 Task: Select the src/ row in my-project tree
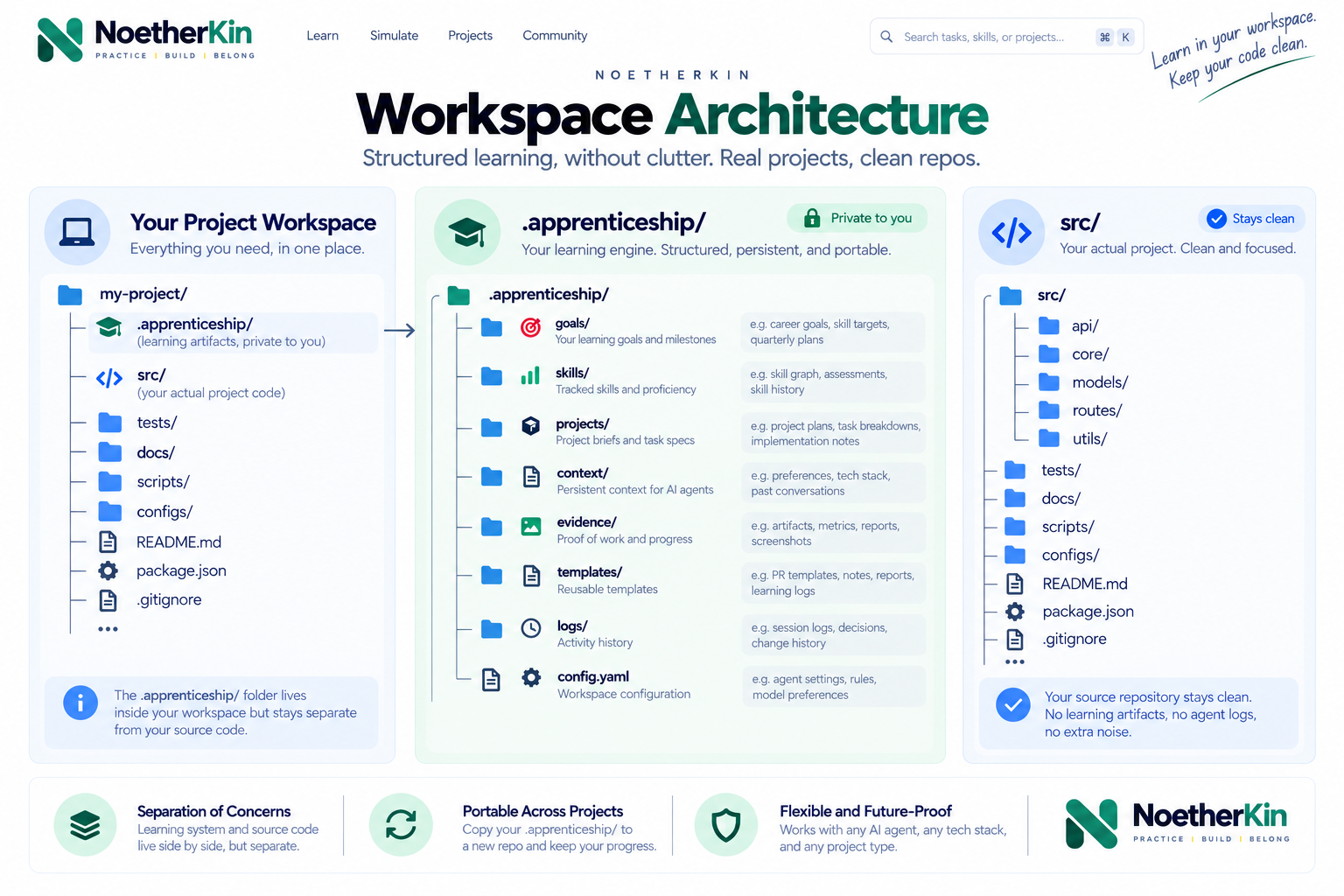pyautogui.click(x=191, y=383)
